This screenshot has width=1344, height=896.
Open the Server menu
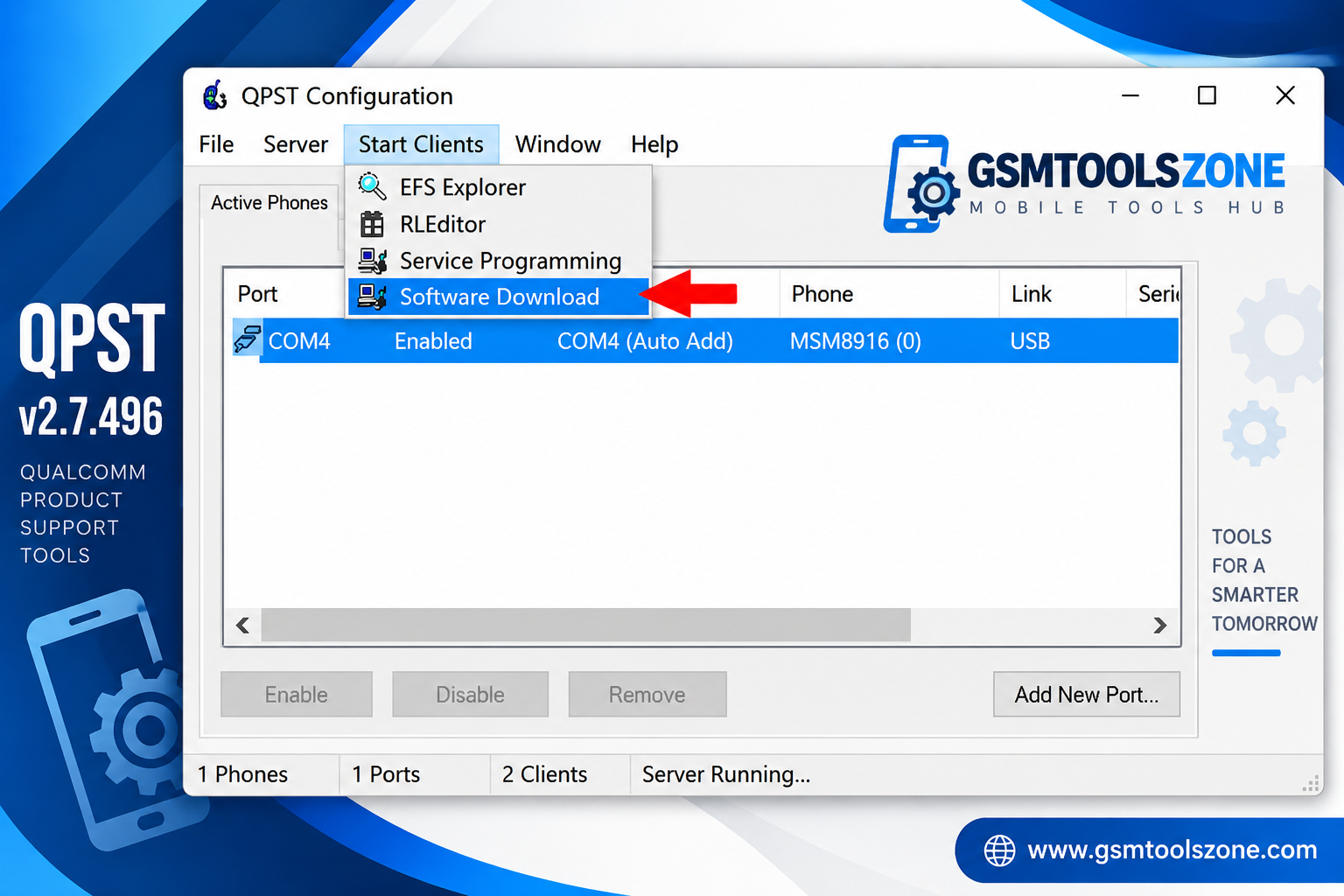[296, 144]
